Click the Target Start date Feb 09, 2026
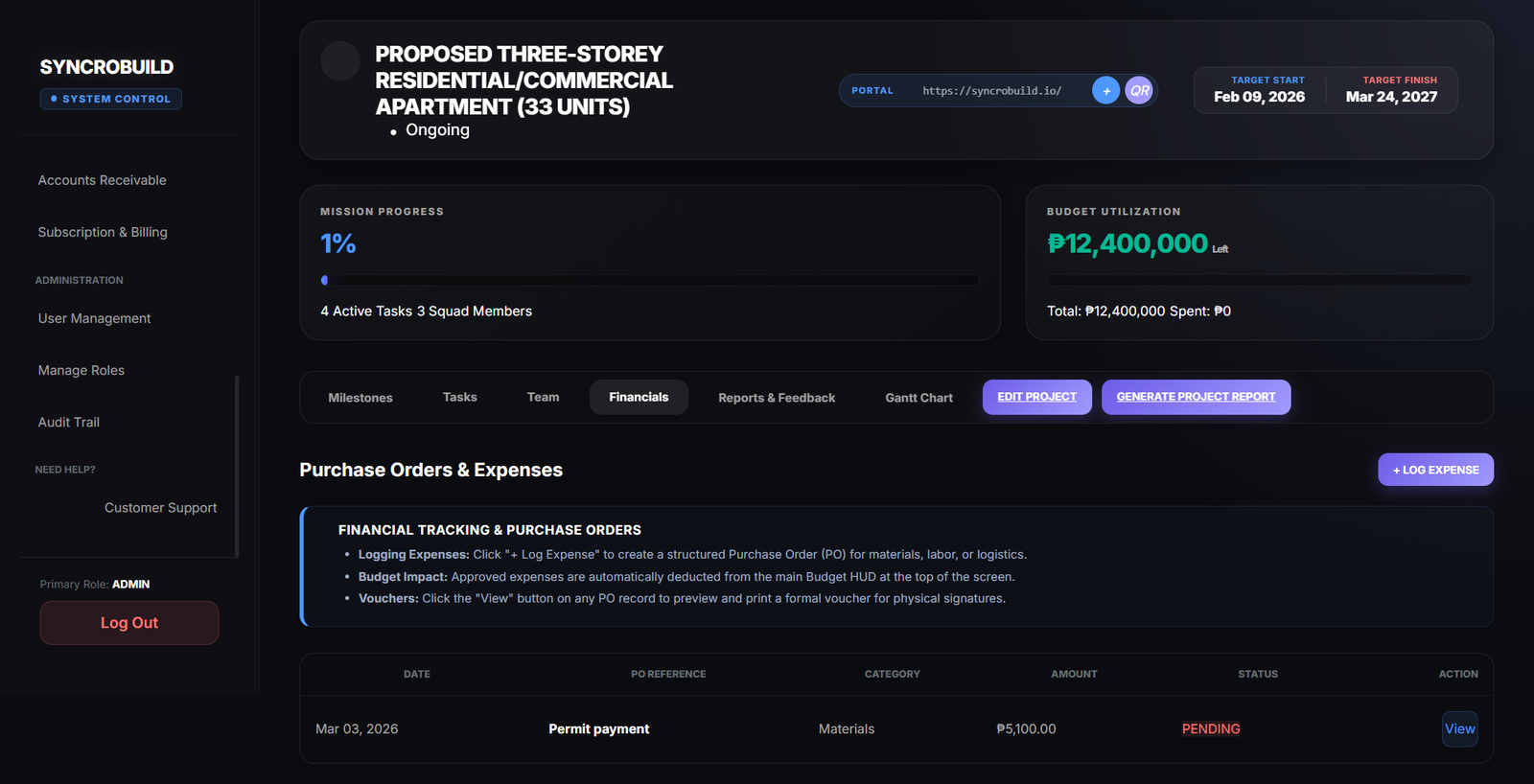Screen dimensions: 1534x784 pos(1260,97)
